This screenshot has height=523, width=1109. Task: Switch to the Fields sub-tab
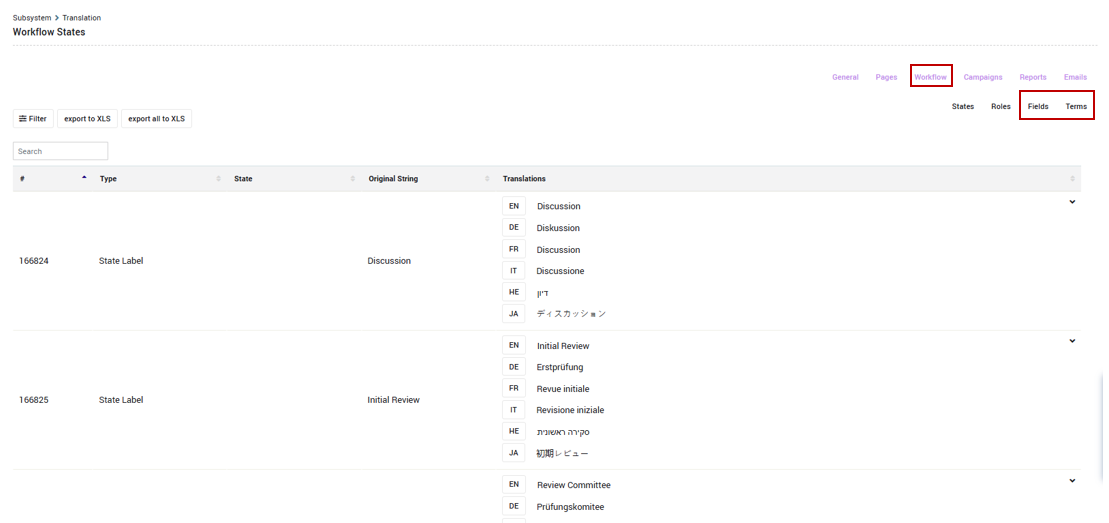tap(1038, 106)
